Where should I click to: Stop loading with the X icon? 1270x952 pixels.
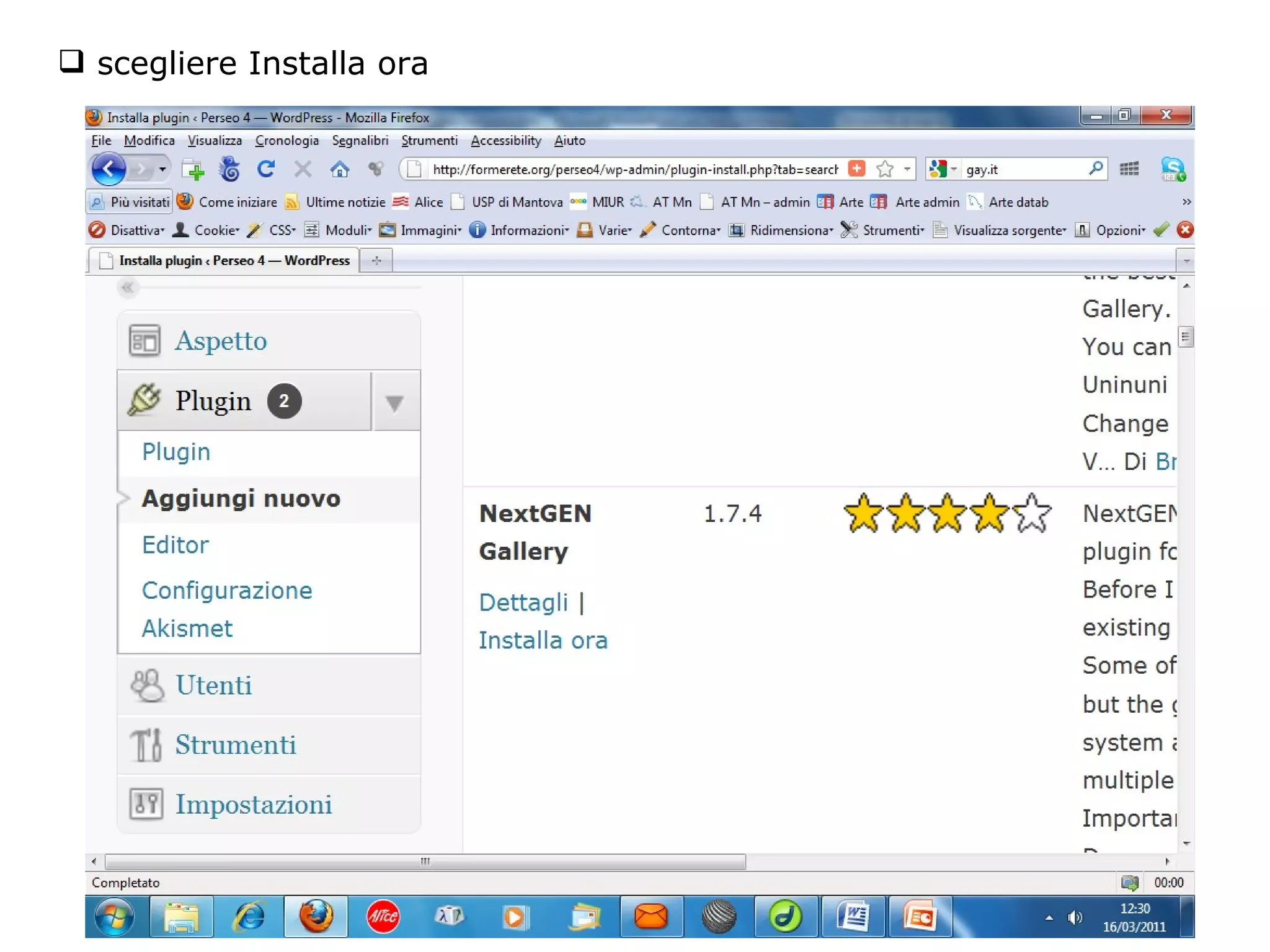303,169
